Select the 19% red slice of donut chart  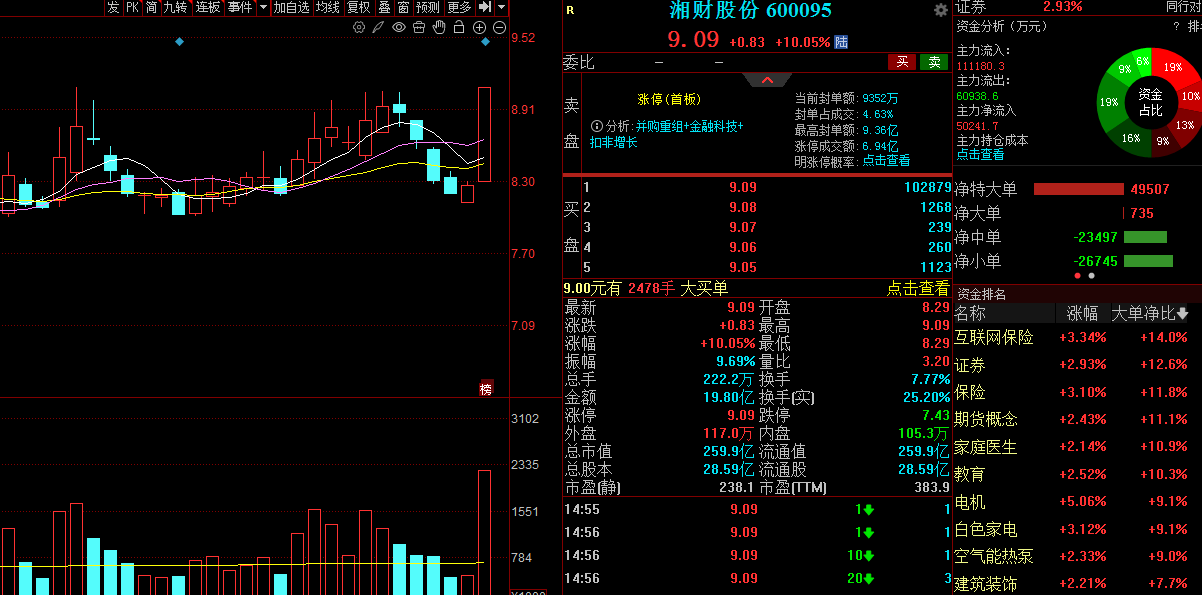tap(1172, 68)
